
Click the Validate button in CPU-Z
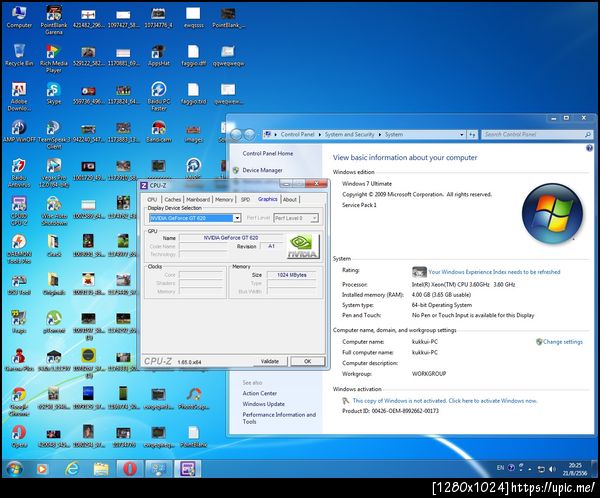(270, 361)
